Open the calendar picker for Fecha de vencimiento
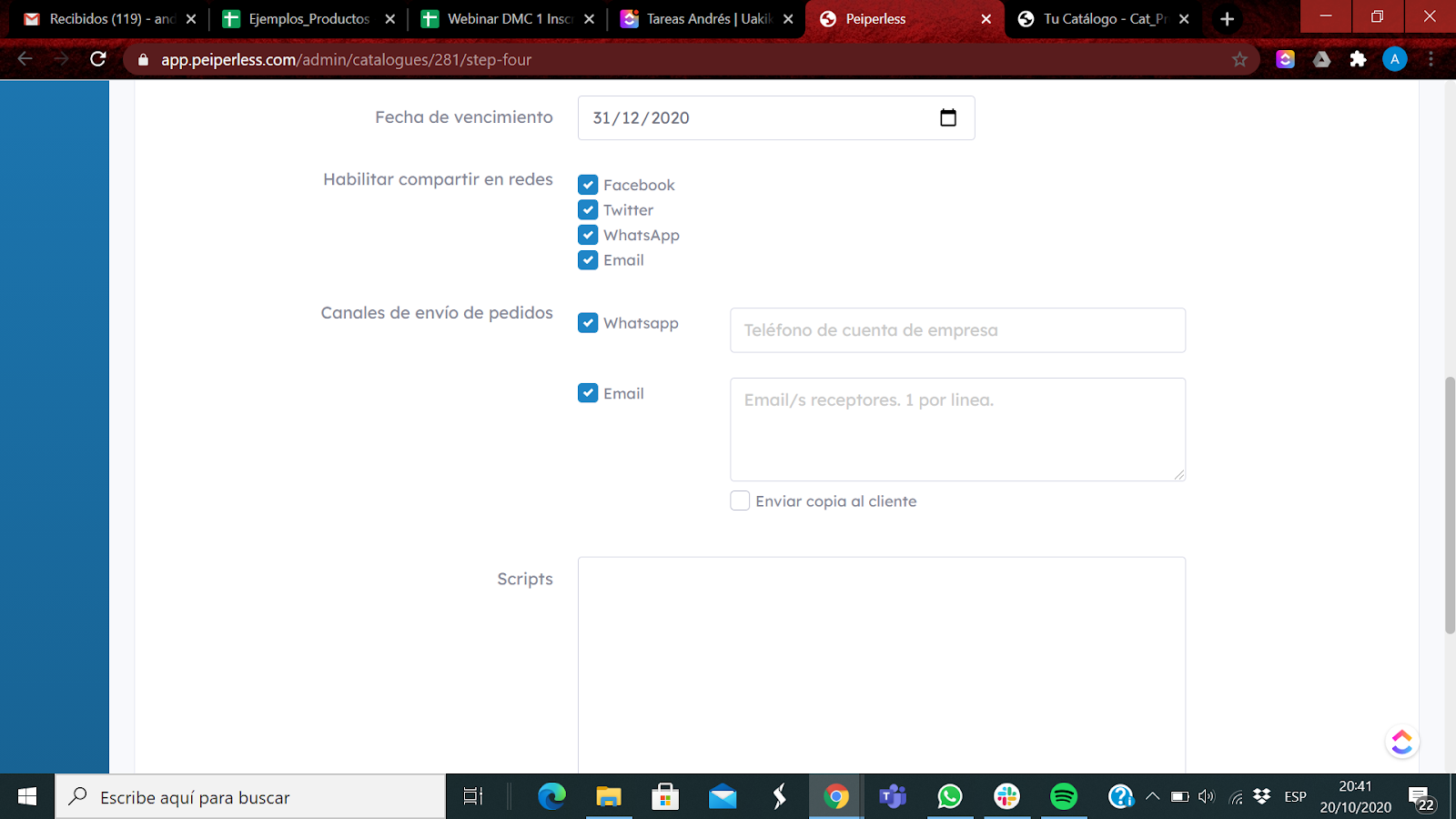The height and width of the screenshot is (819, 1456). 948,117
